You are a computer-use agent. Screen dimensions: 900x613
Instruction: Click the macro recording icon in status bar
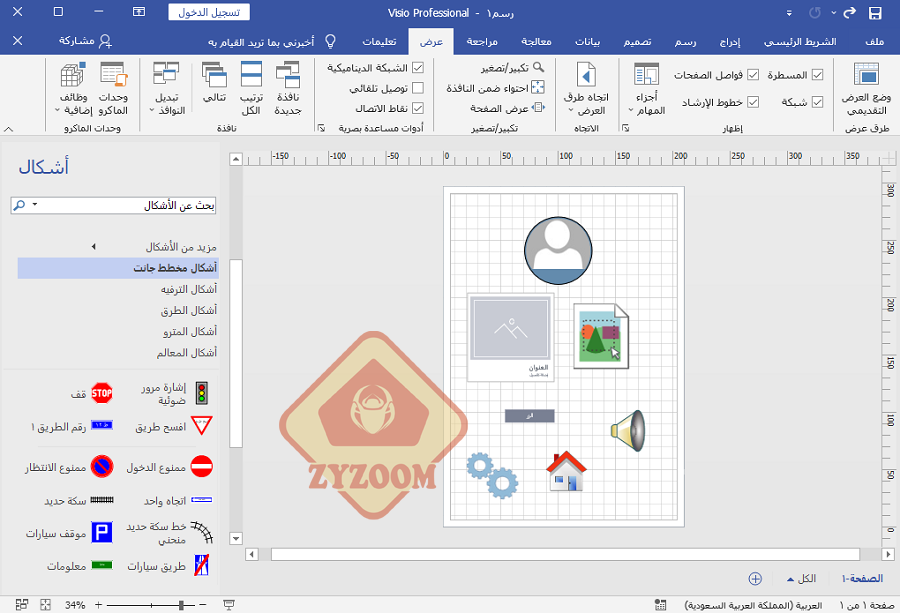point(661,604)
